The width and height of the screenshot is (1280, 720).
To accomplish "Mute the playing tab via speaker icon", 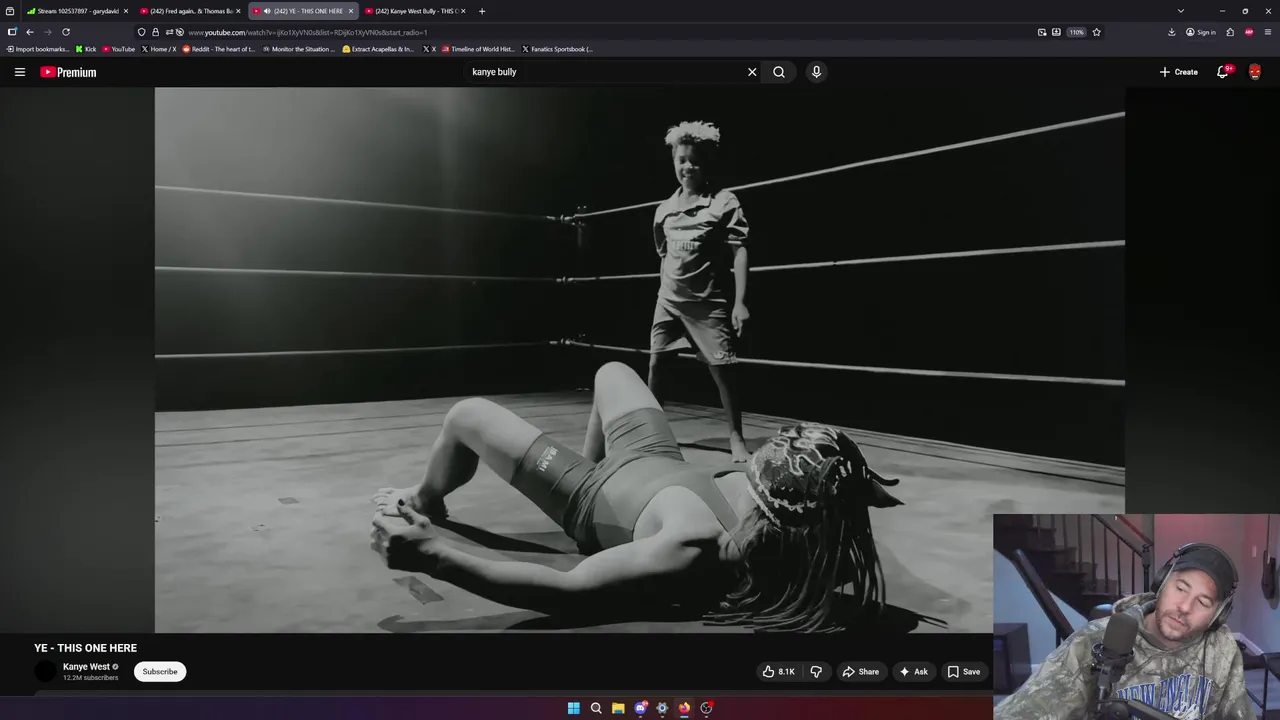I will tap(268, 11).
